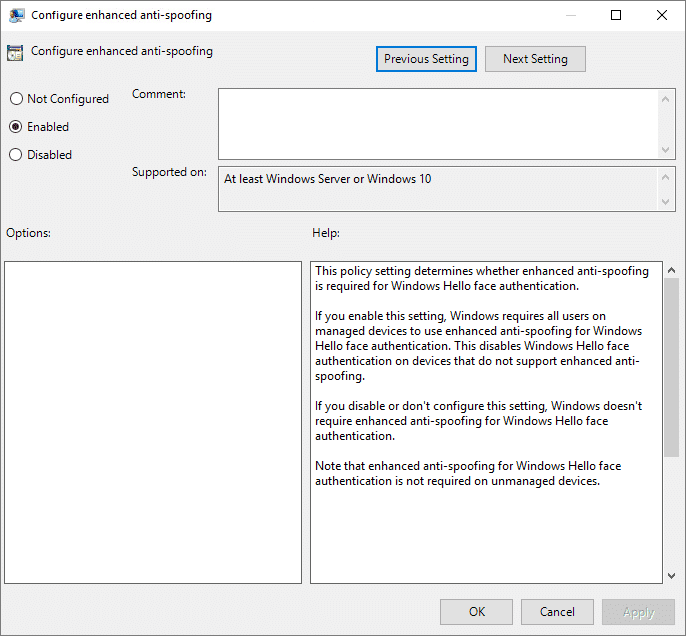Click Comment box scroll up arrow
Image resolution: width=686 pixels, height=636 pixels.
(x=665, y=99)
